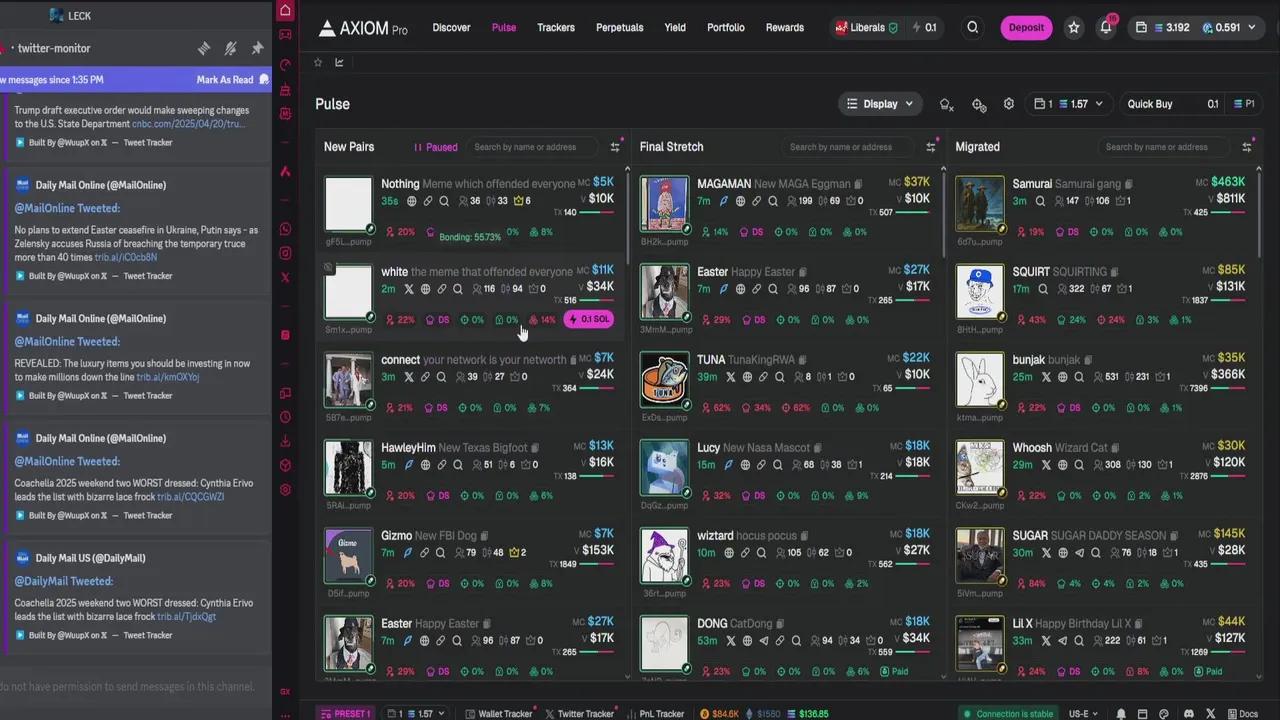Open notification settings in twitter-monitor header

tap(230, 48)
